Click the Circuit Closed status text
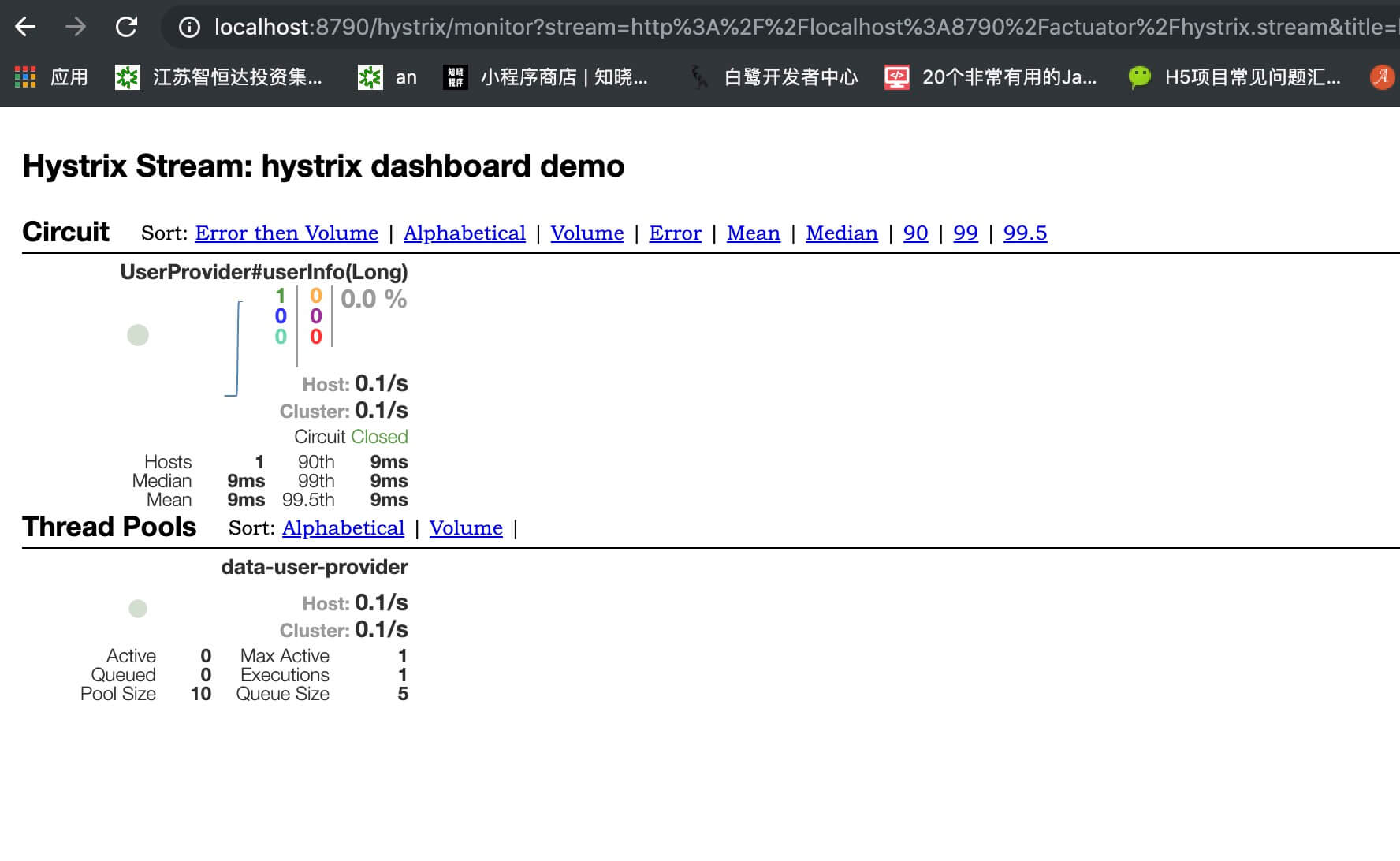The image size is (1400, 861). [351, 437]
